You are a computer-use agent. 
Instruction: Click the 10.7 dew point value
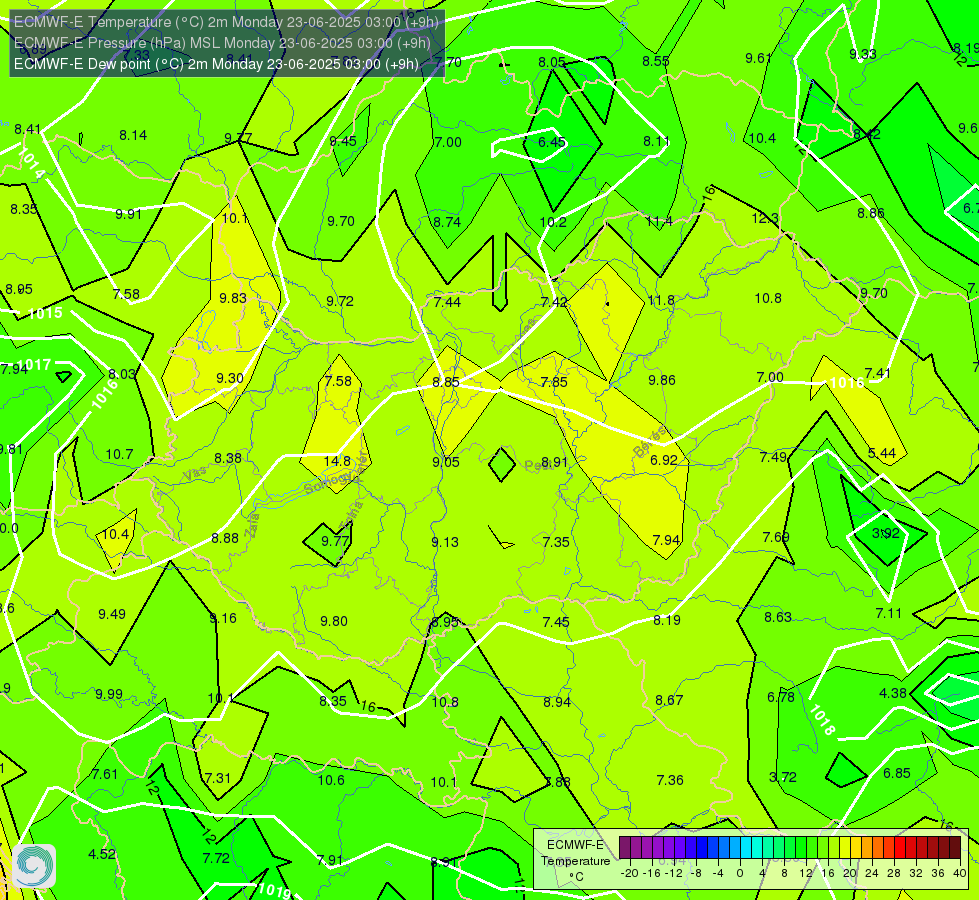119,454
